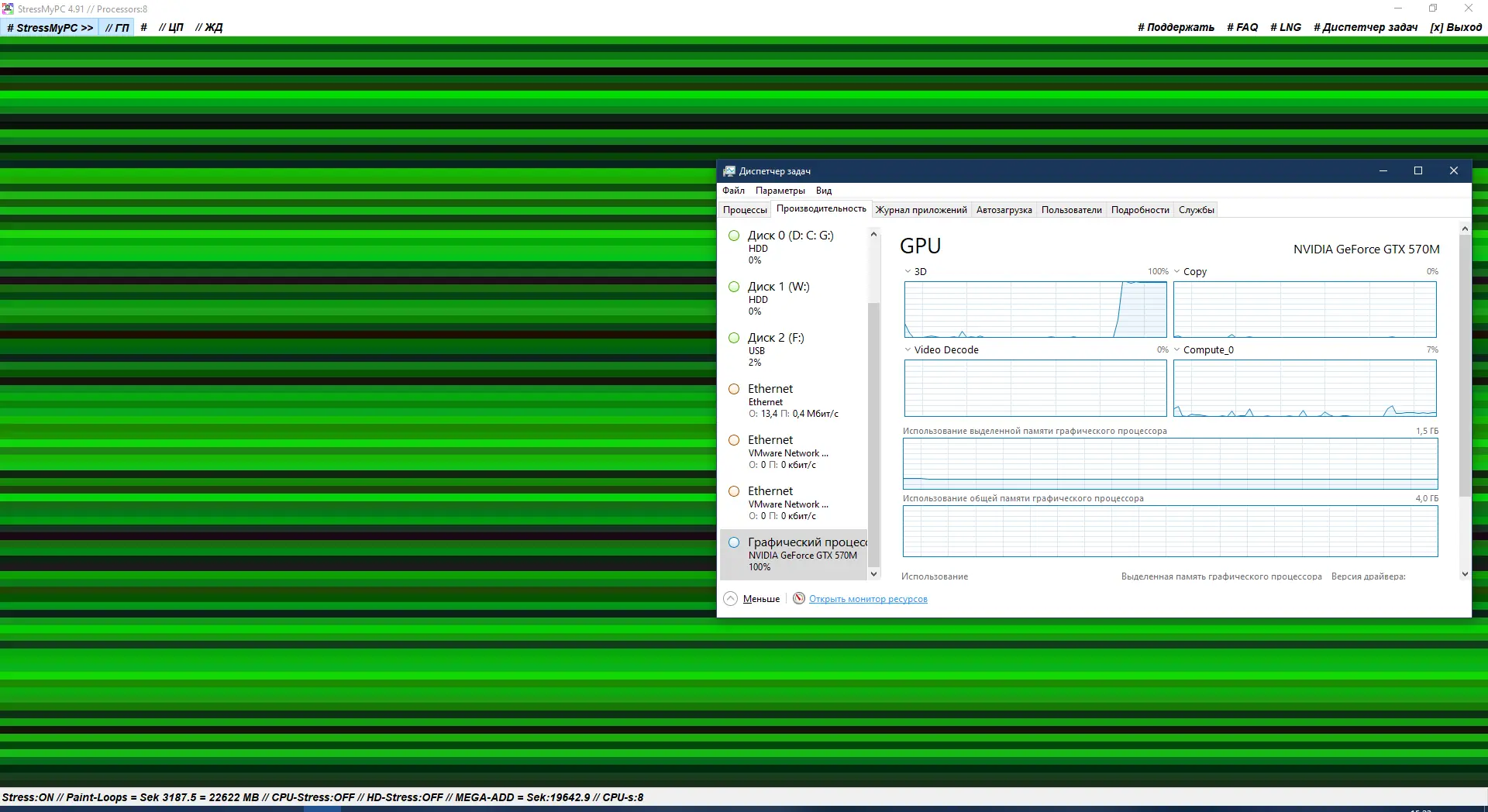The height and width of the screenshot is (812, 1488).
Task: Open the # StressMyPC >> menu
Action: 50,27
